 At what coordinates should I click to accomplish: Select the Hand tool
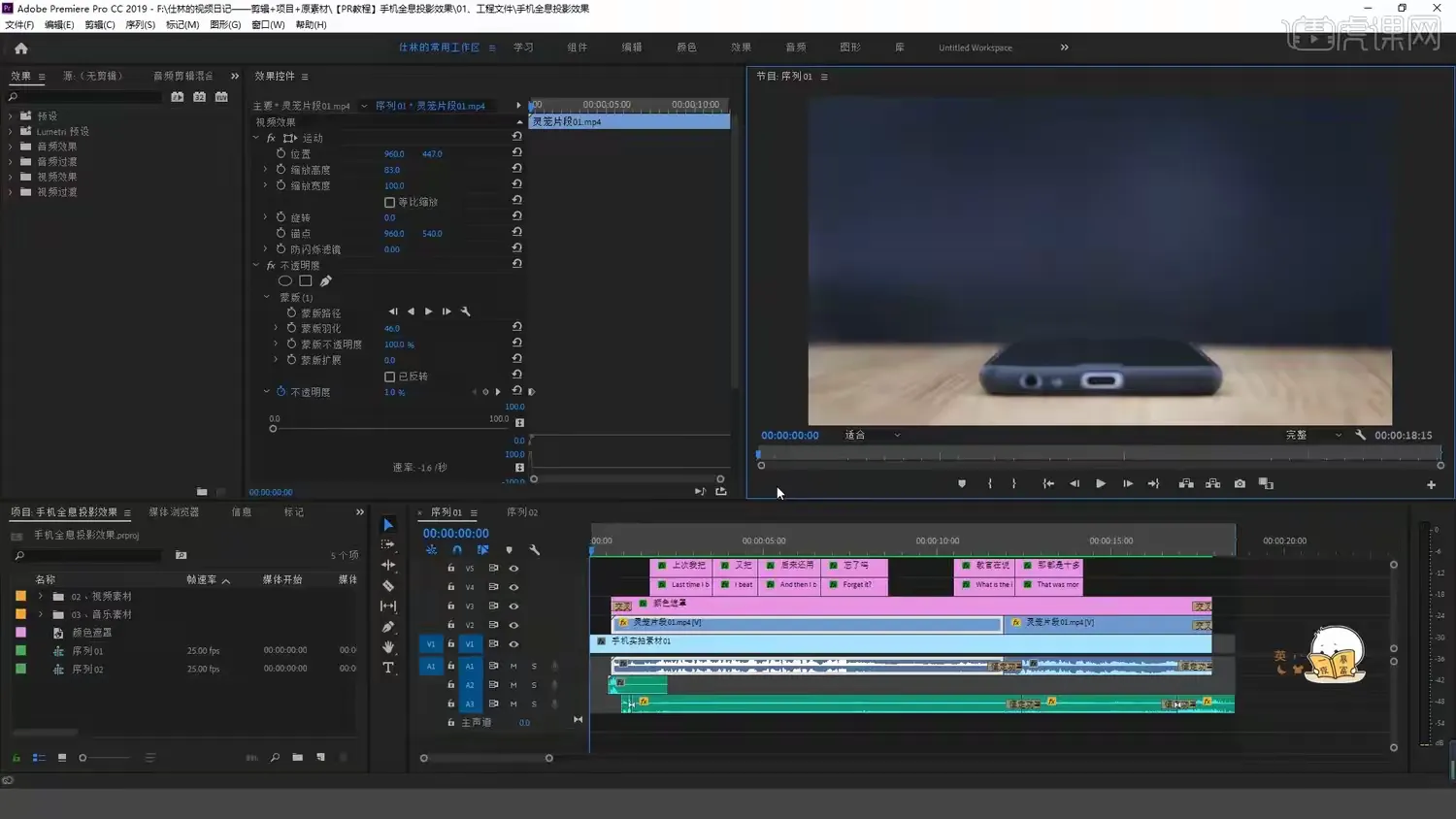pos(388,646)
